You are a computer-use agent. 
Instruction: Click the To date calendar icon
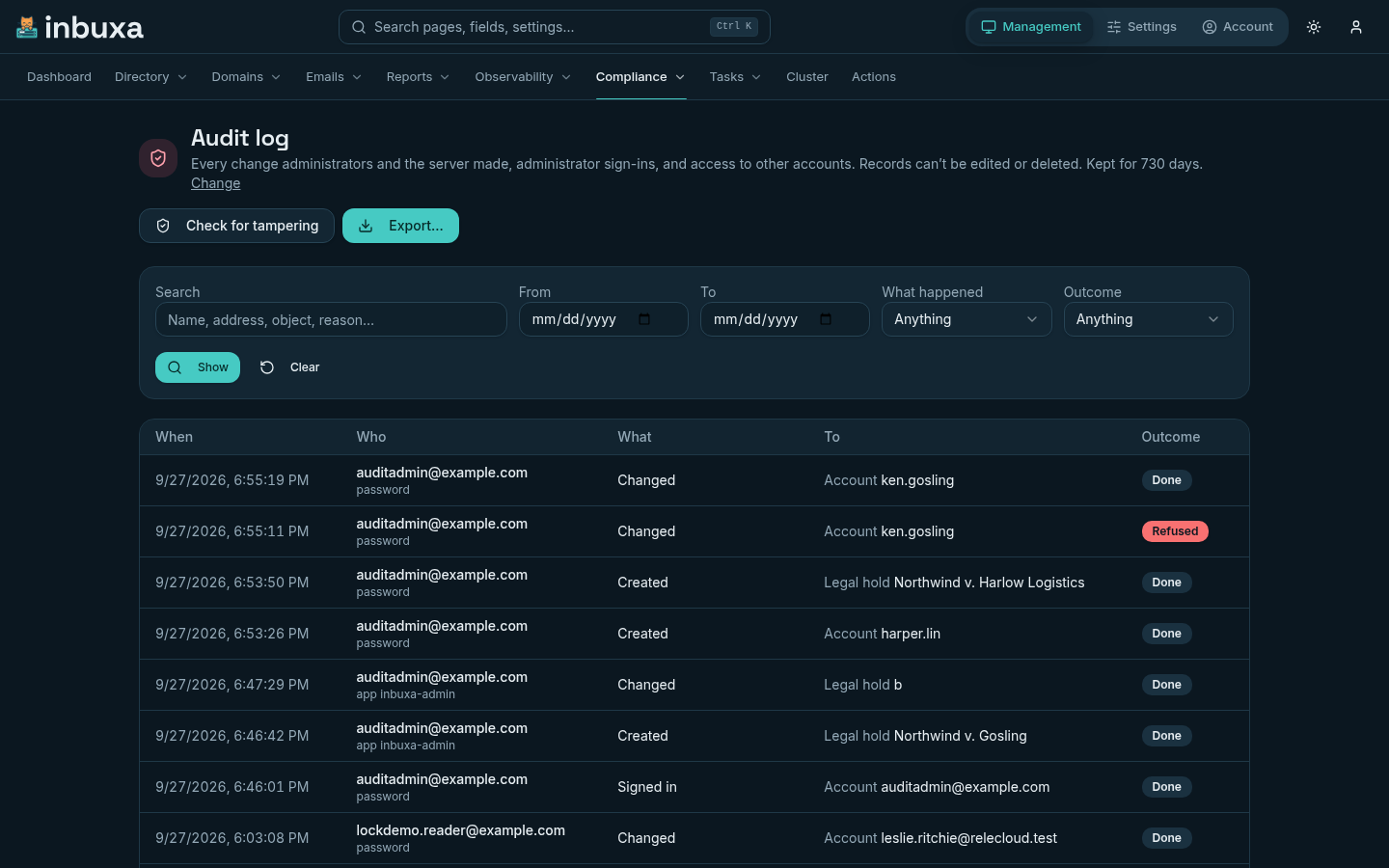pyautogui.click(x=826, y=319)
